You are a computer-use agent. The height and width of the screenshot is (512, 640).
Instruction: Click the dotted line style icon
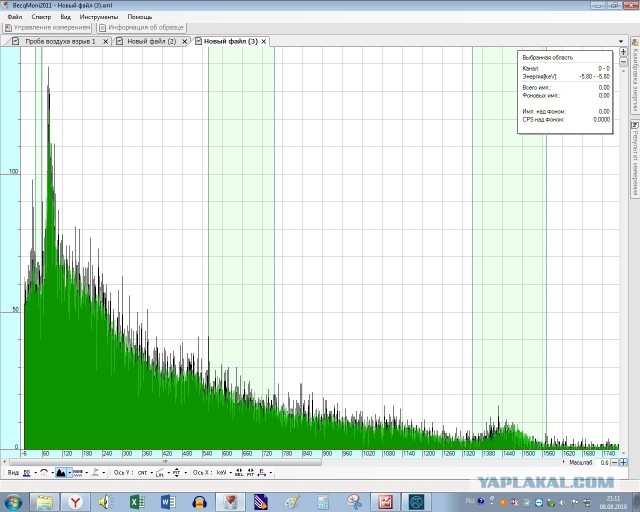click(78, 473)
